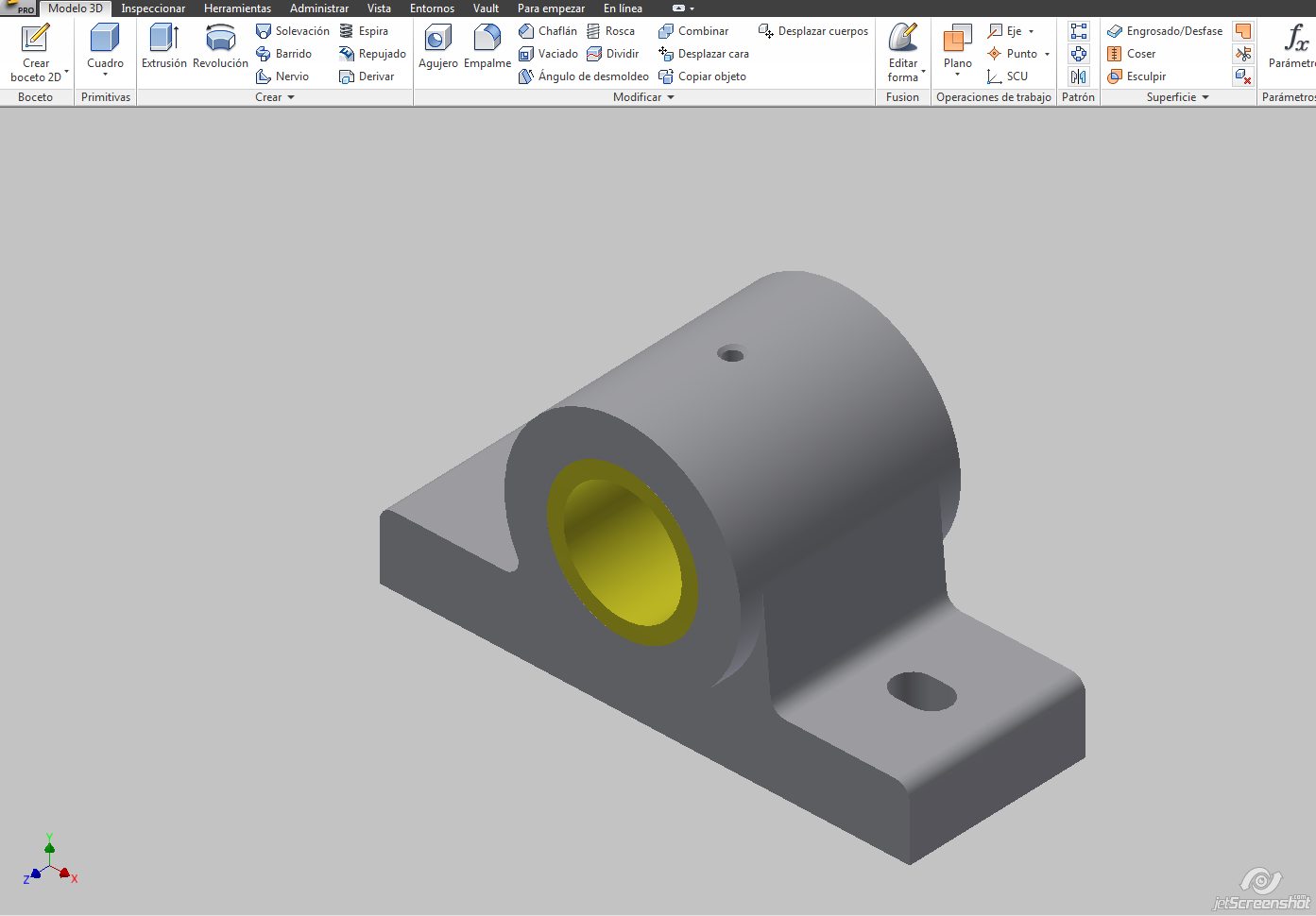This screenshot has height=916, width=1316.
Task: Start the Agujero hole tool
Action: tap(438, 47)
